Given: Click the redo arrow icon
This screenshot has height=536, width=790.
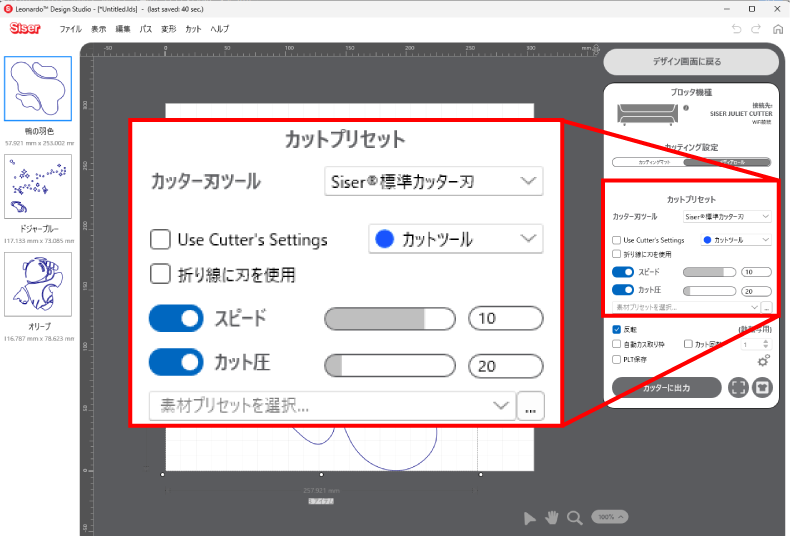Looking at the screenshot, I should (x=756, y=29).
